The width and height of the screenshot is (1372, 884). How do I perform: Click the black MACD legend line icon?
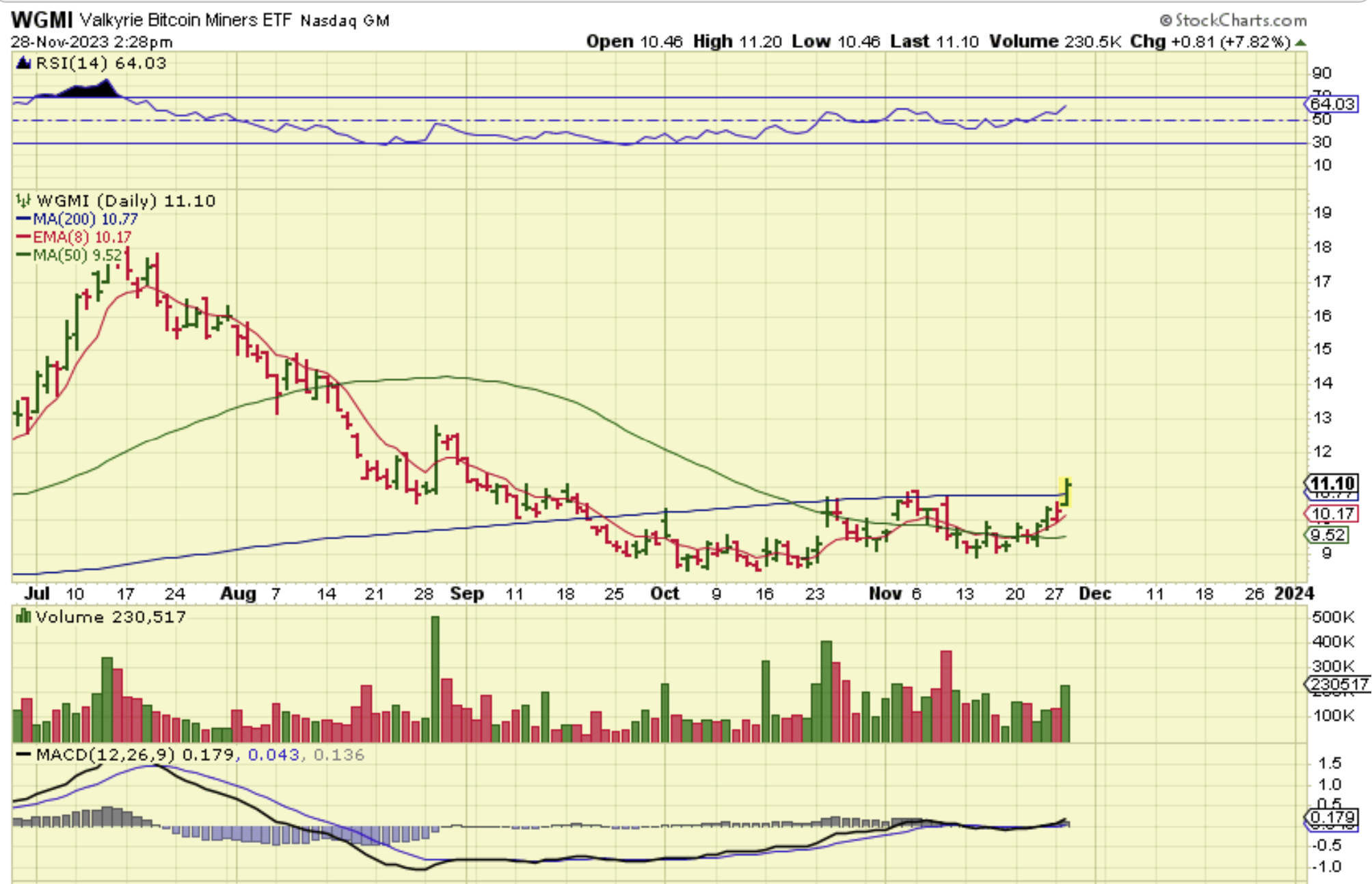tap(23, 755)
